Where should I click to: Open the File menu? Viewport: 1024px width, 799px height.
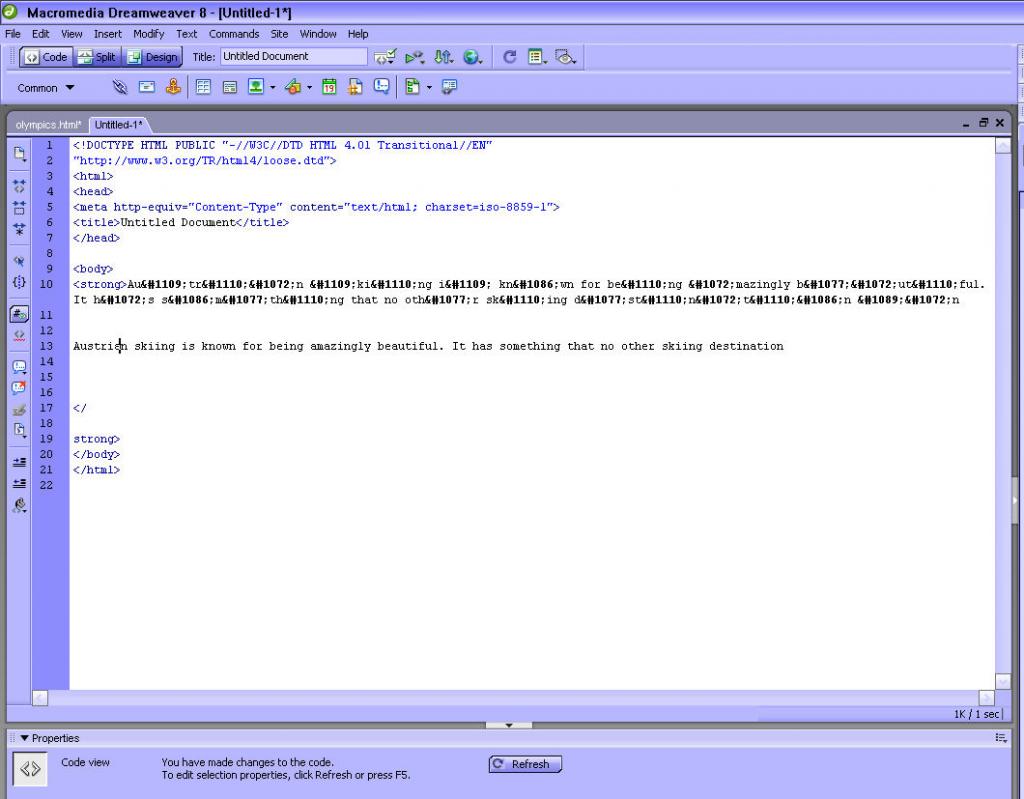point(12,34)
